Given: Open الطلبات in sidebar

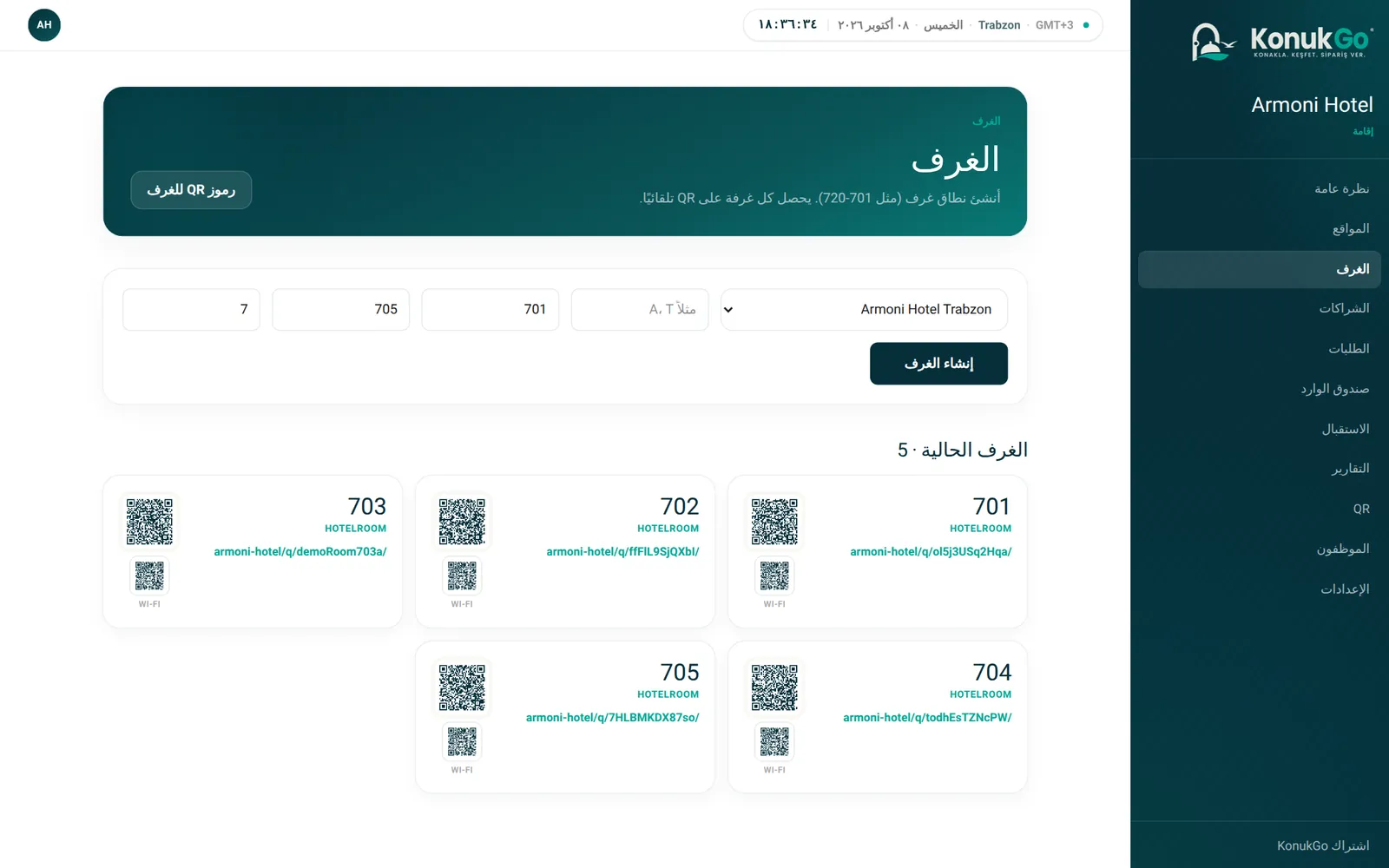Looking at the screenshot, I should pos(1260,349).
